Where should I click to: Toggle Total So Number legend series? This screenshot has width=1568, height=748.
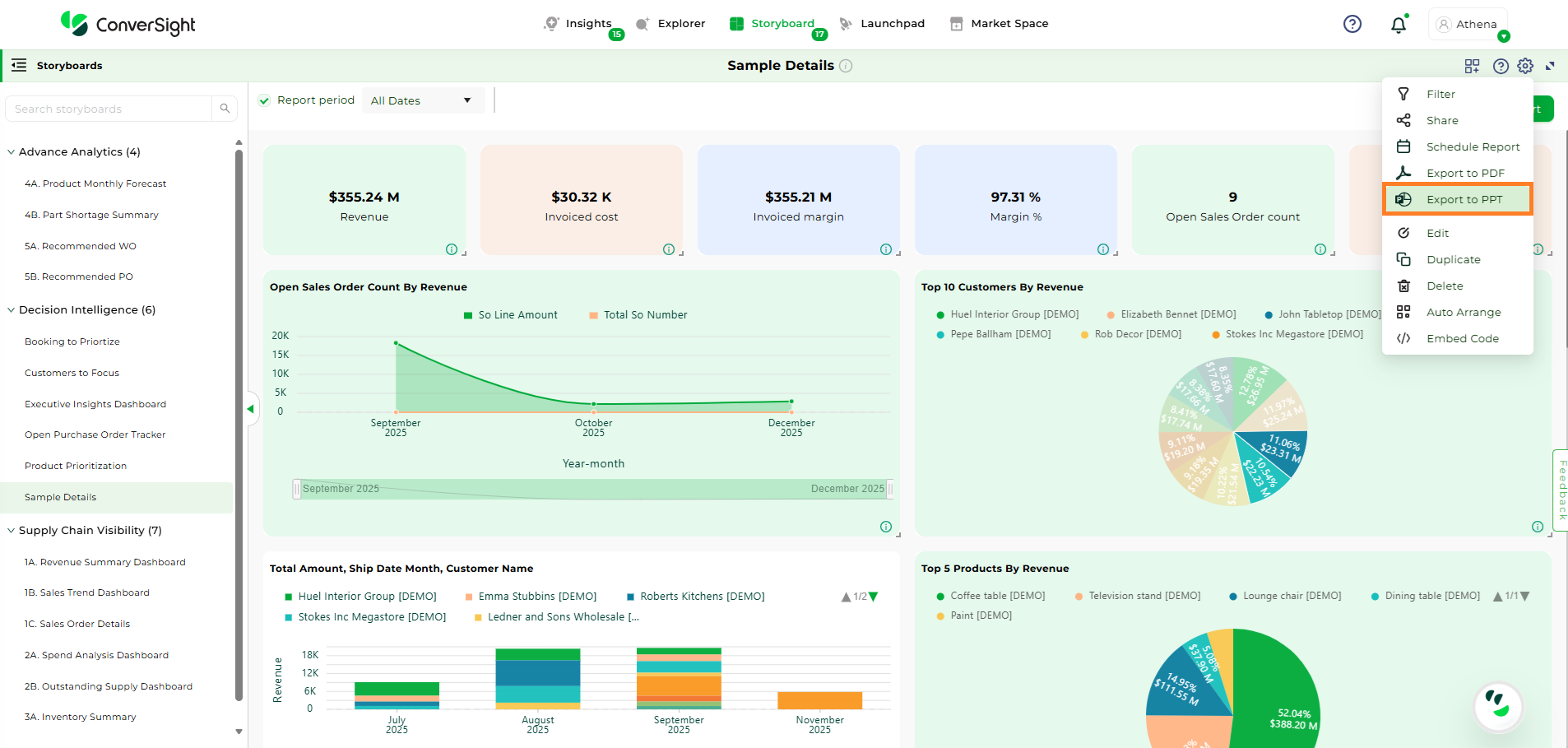click(x=638, y=315)
